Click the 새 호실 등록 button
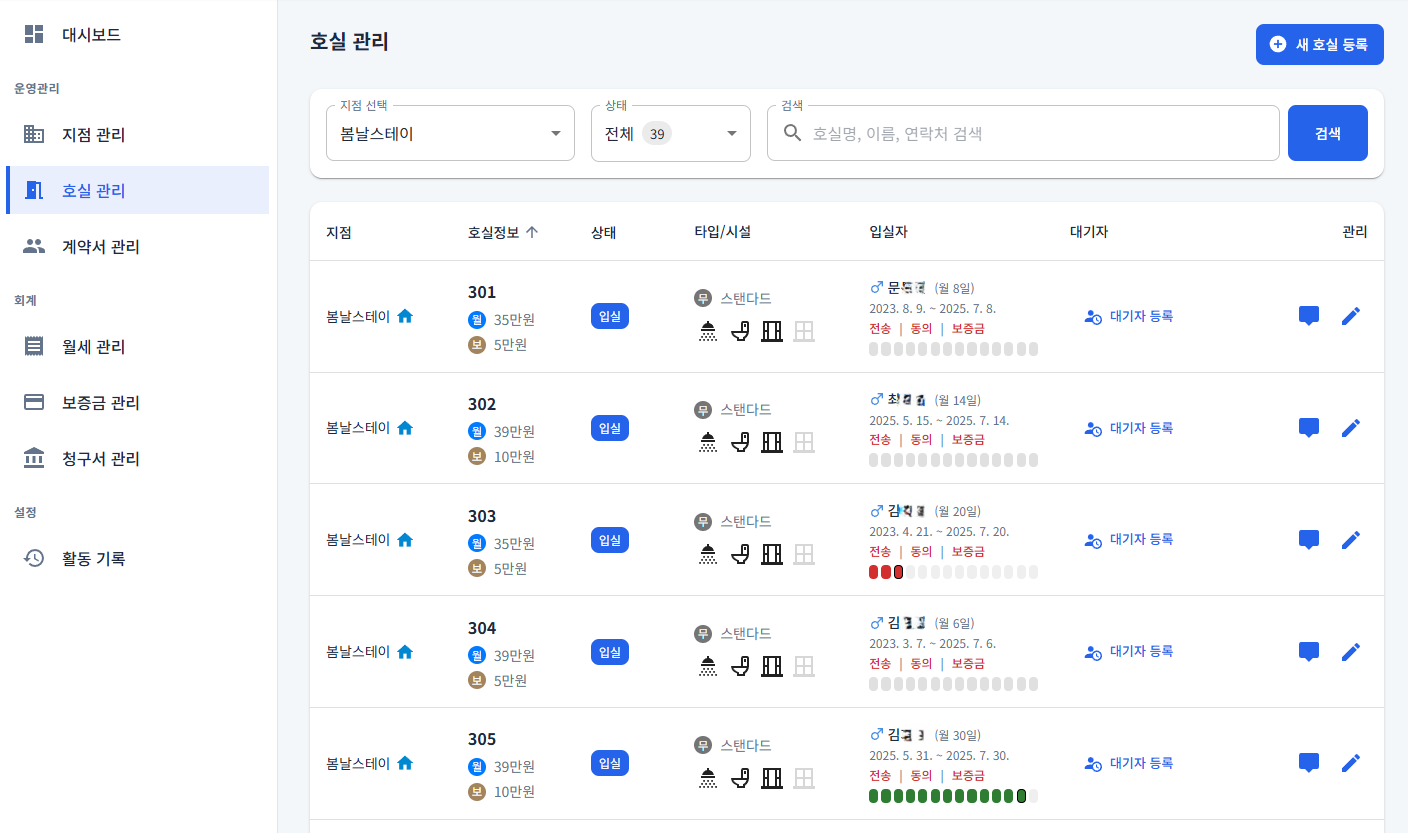 point(1319,44)
